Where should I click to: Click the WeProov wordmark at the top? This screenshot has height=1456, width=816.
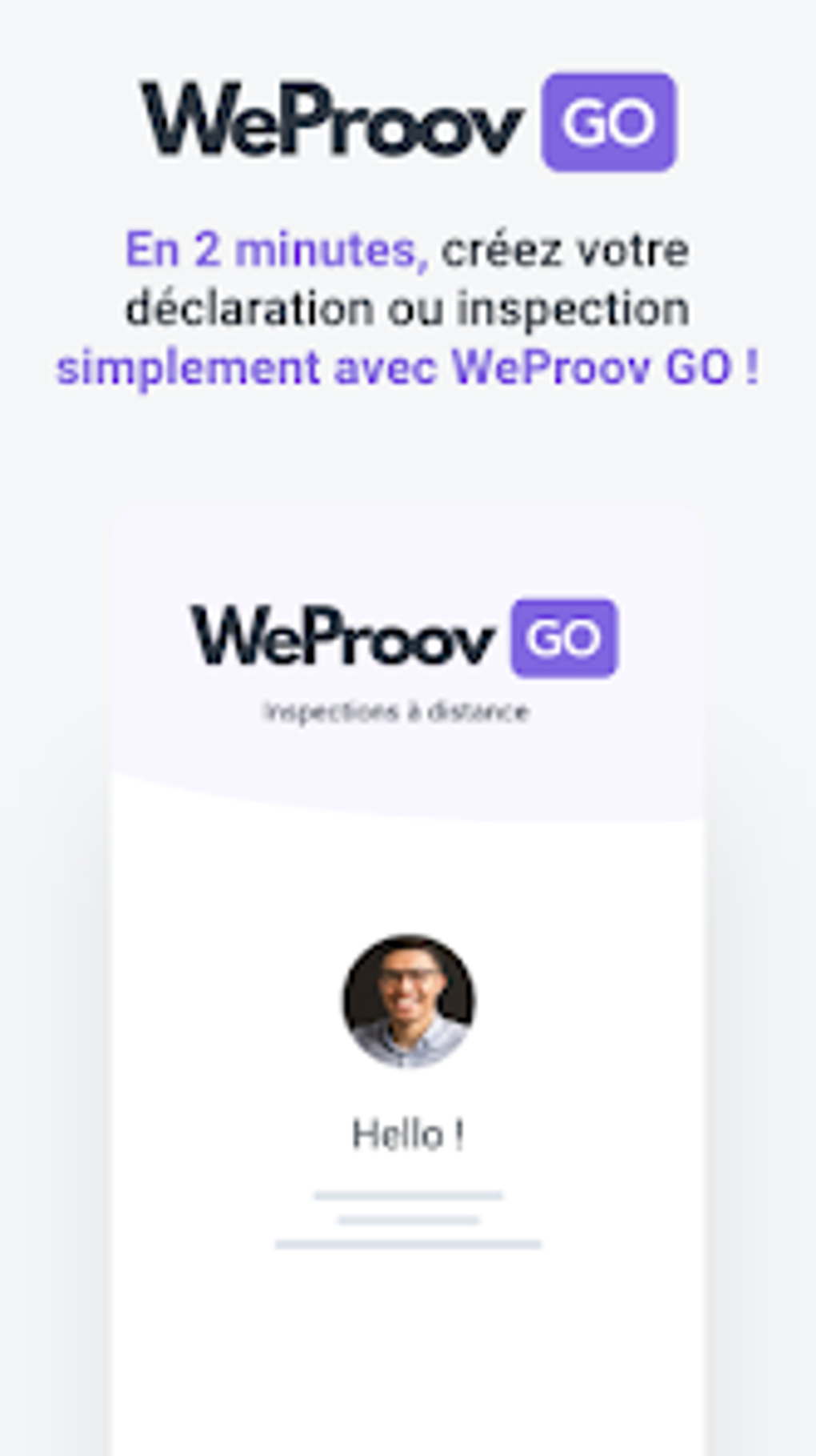pos(331,120)
